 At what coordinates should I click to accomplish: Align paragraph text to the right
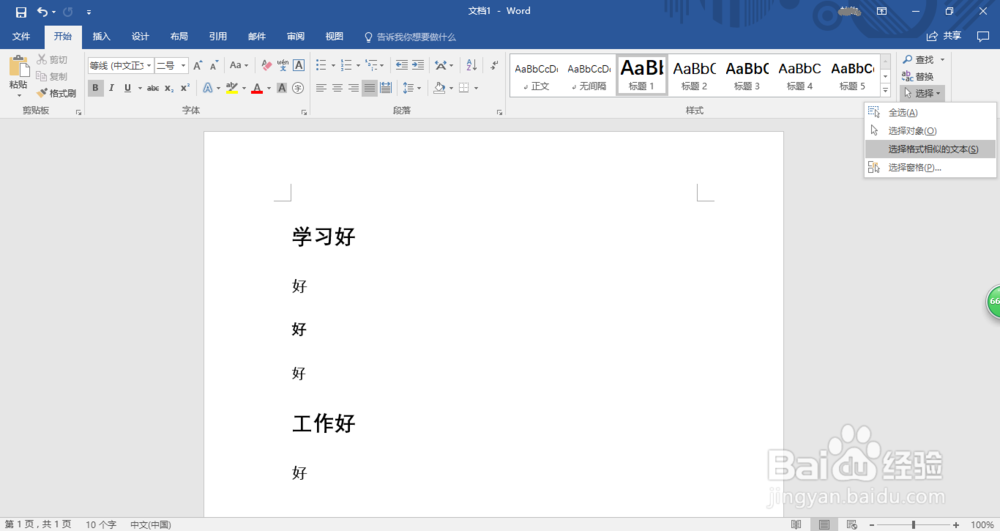(353, 88)
